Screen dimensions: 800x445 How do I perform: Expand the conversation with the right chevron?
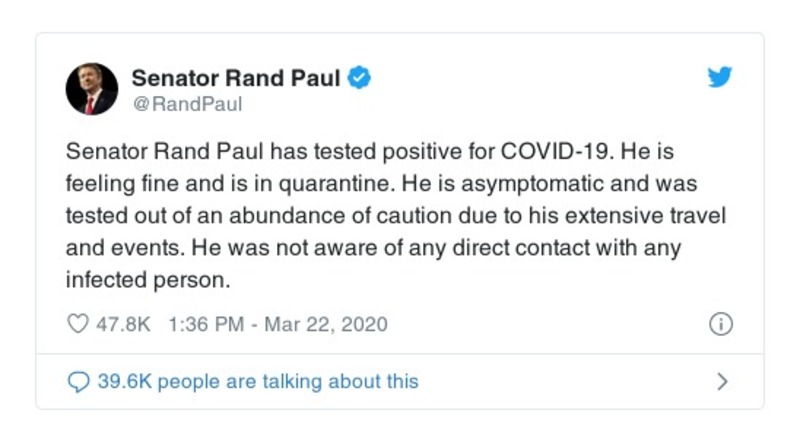tap(723, 381)
